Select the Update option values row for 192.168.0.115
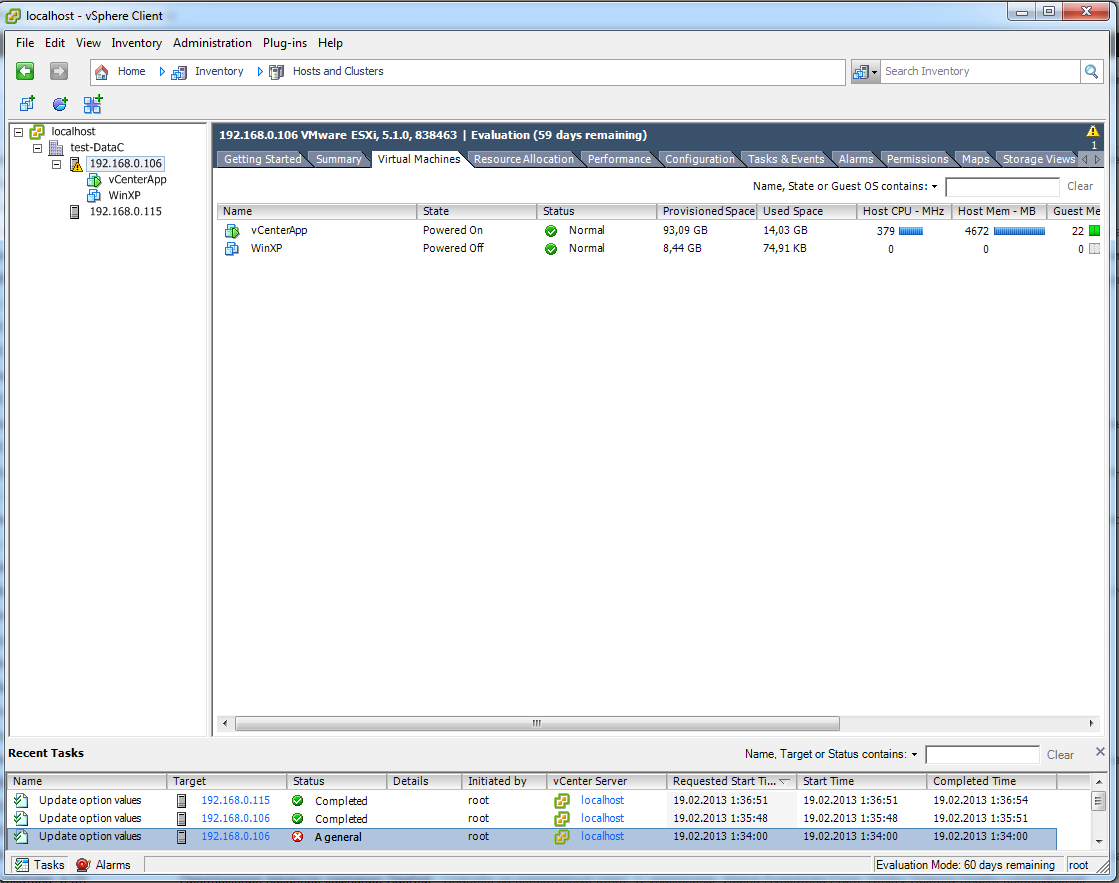The image size is (1119, 883). tap(532, 800)
